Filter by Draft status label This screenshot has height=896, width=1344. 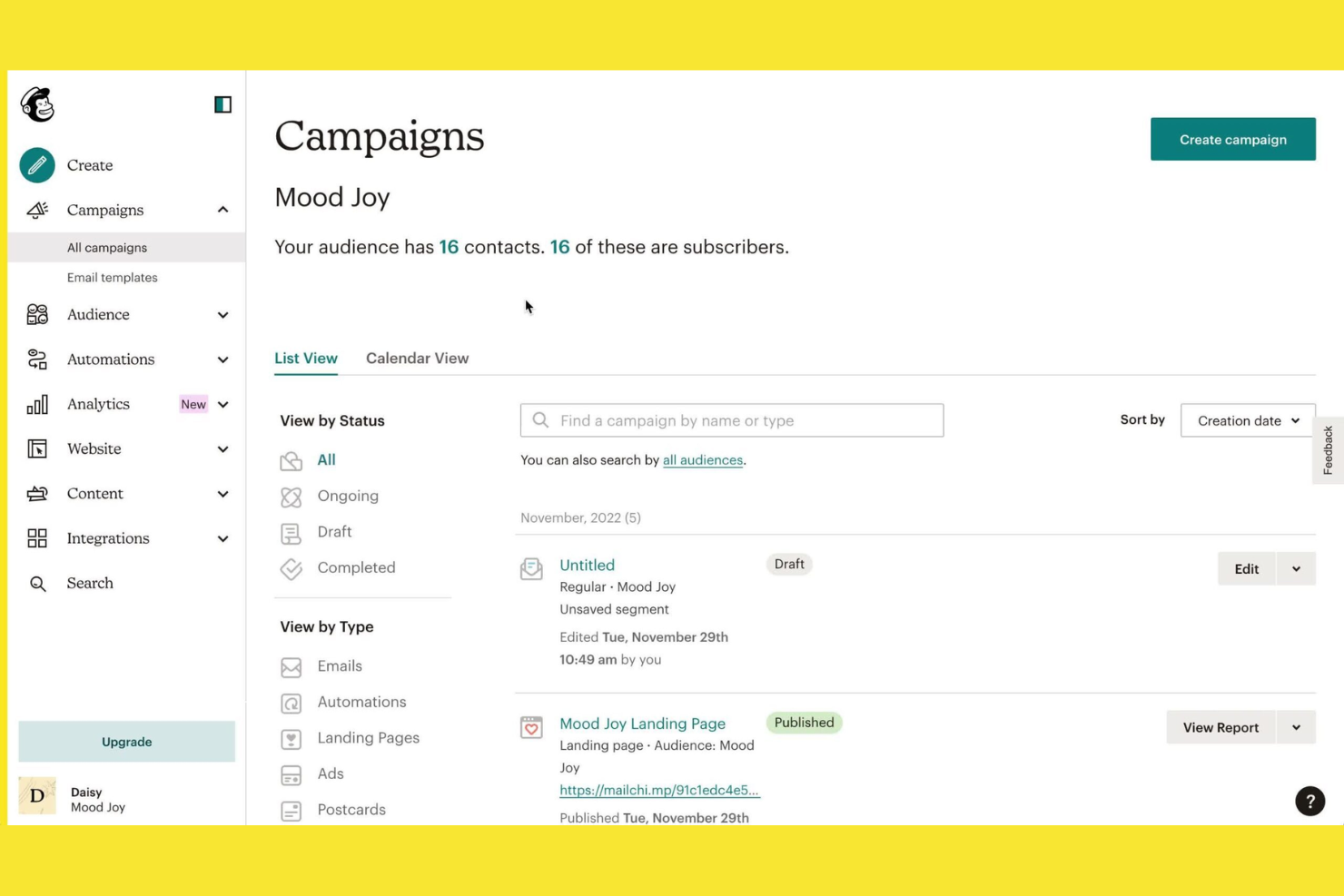click(x=334, y=532)
